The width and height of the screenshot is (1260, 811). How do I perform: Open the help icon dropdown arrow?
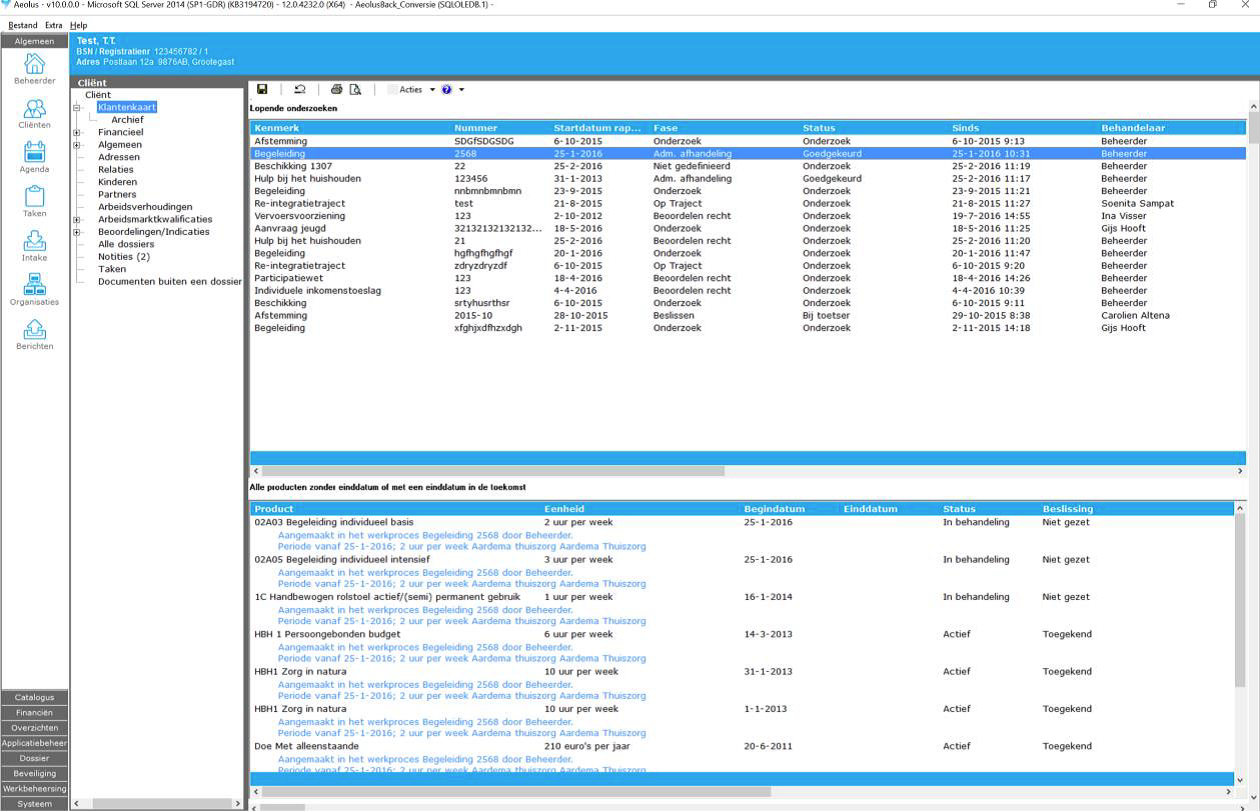tap(461, 90)
